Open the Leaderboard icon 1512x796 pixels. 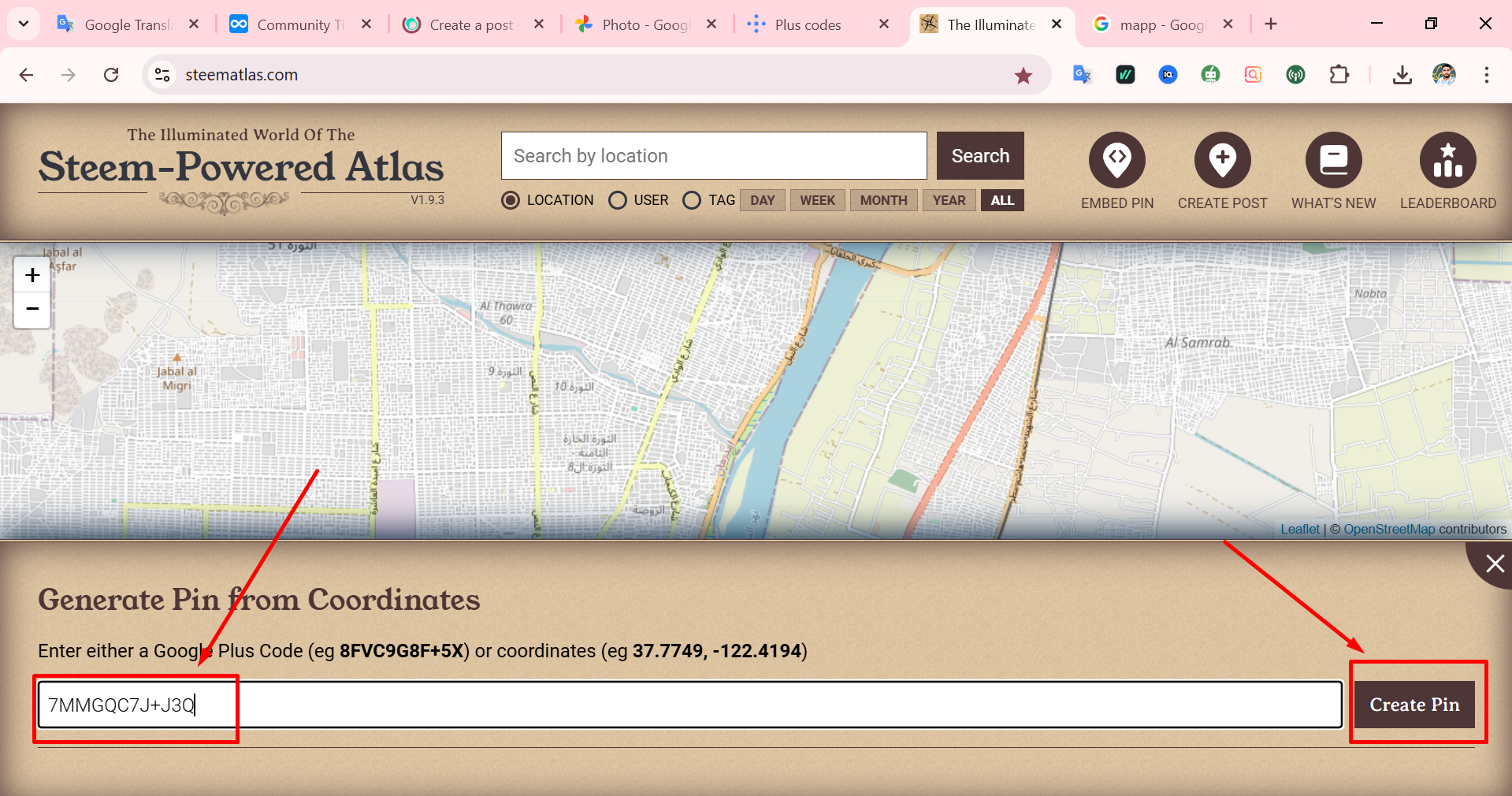coord(1447,160)
